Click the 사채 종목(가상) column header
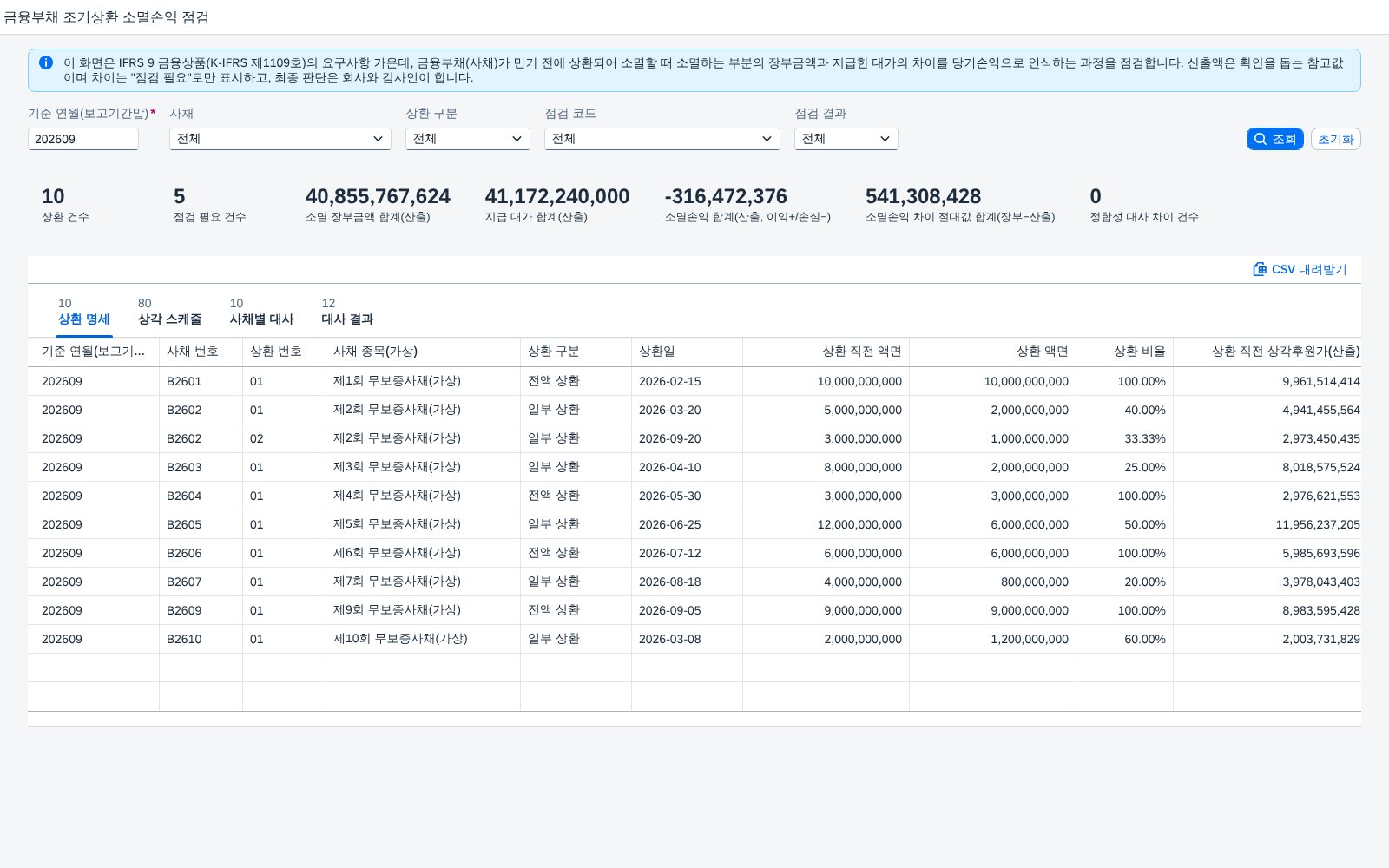Screen dimensions: 1389x868 pos(423,352)
